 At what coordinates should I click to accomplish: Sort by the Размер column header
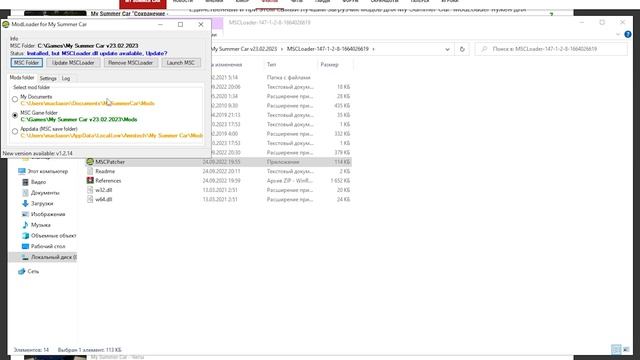(x=329, y=64)
